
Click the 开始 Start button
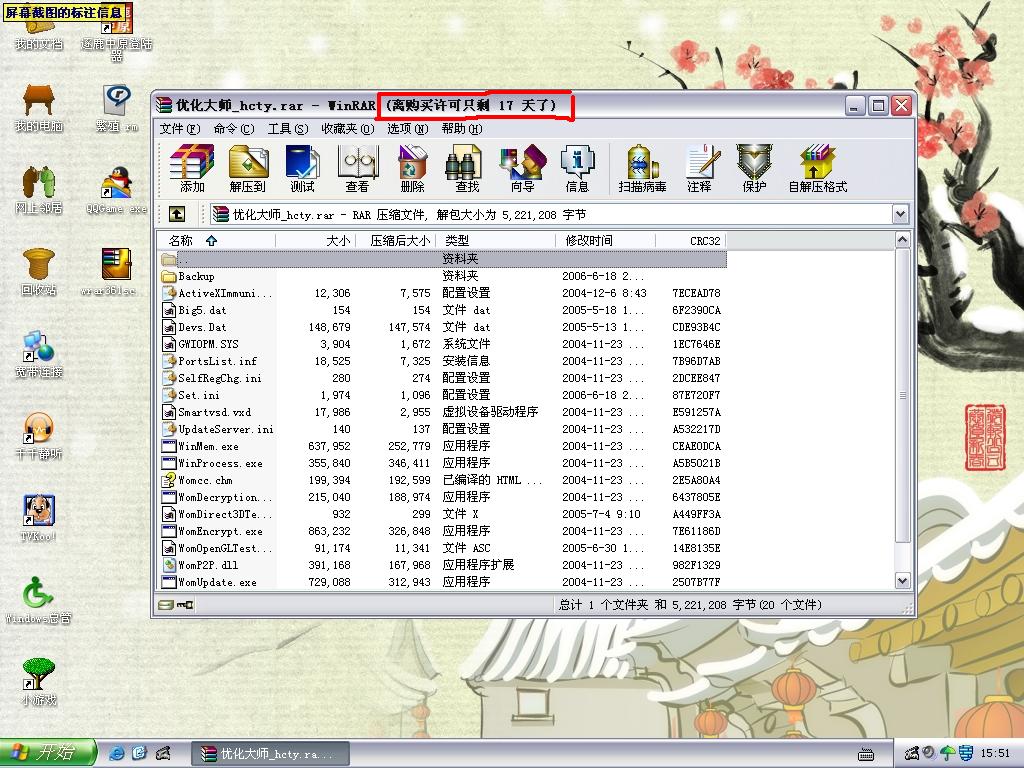[x=48, y=753]
